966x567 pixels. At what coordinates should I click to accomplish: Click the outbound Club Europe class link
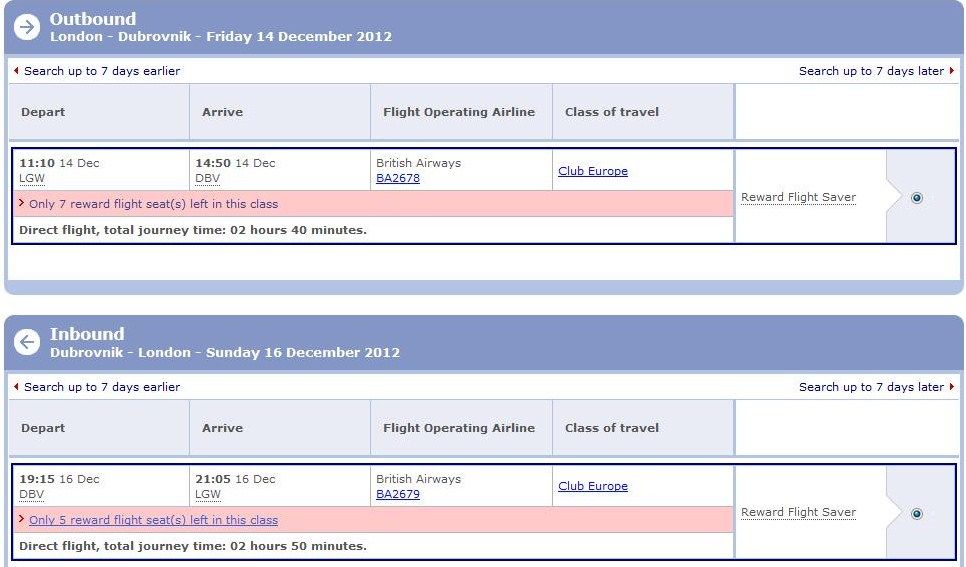click(593, 171)
